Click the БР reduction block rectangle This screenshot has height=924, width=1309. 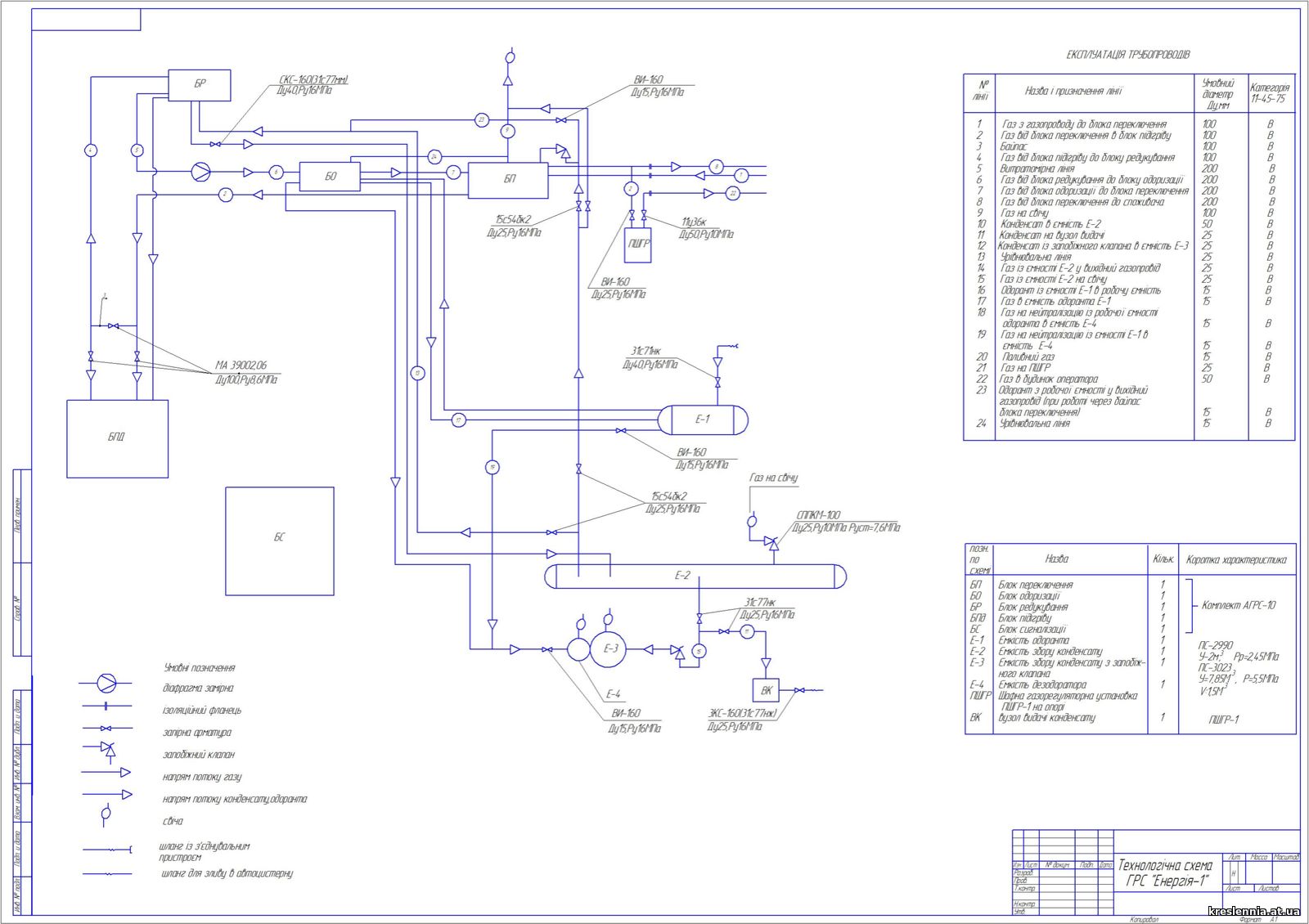tap(199, 85)
